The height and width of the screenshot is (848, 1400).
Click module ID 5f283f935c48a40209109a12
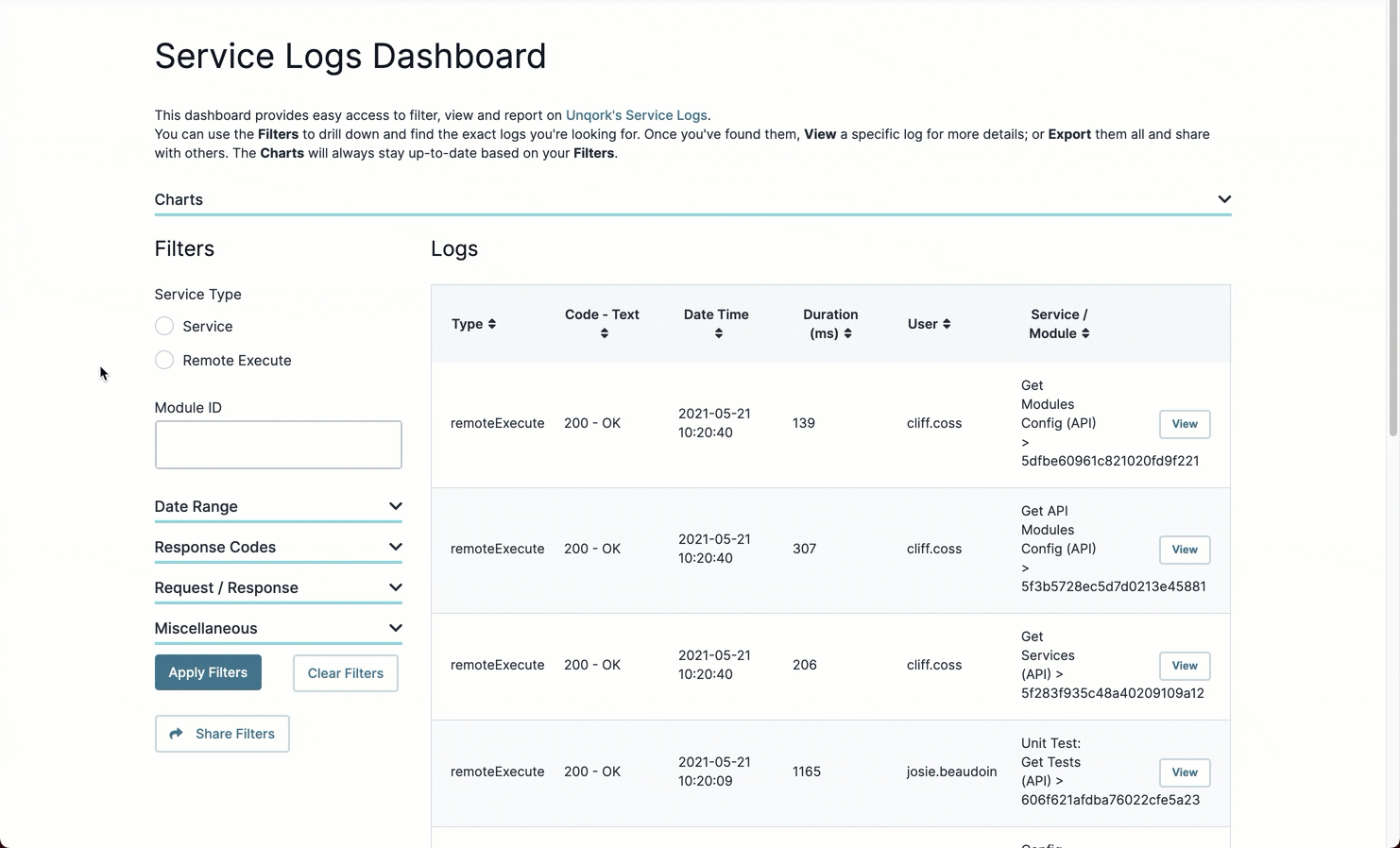tap(1113, 693)
